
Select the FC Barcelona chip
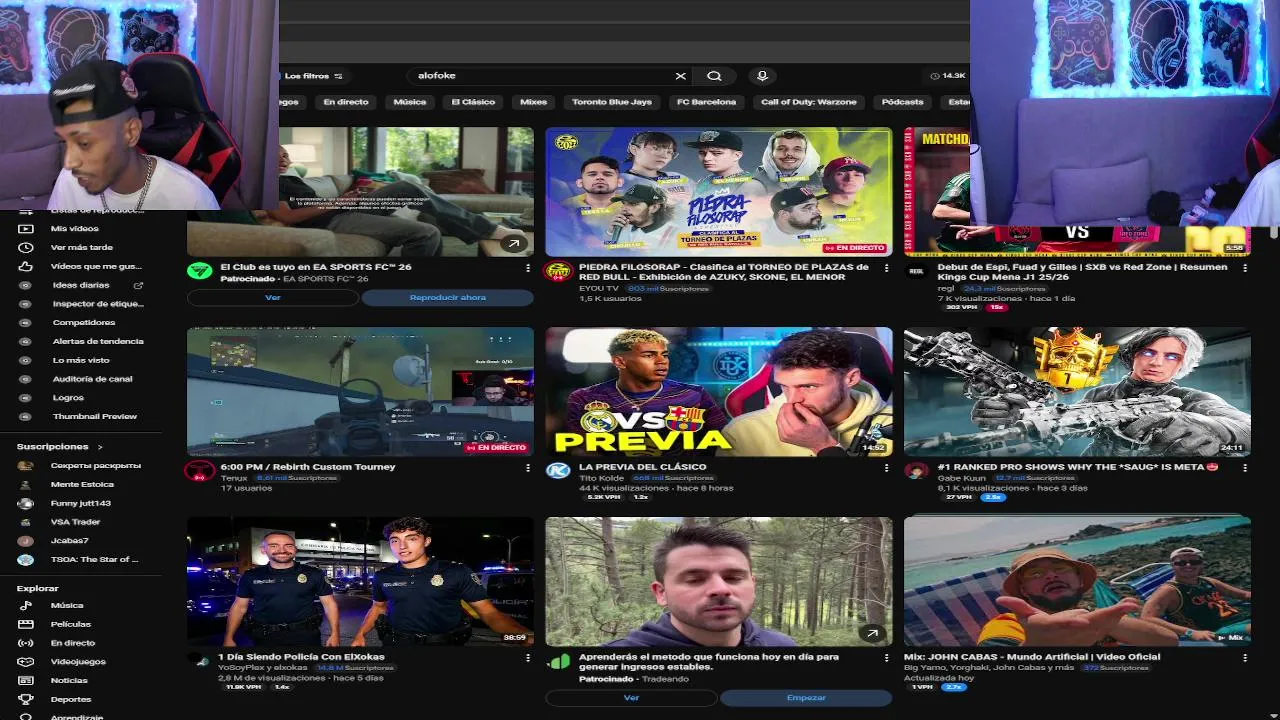(x=706, y=102)
